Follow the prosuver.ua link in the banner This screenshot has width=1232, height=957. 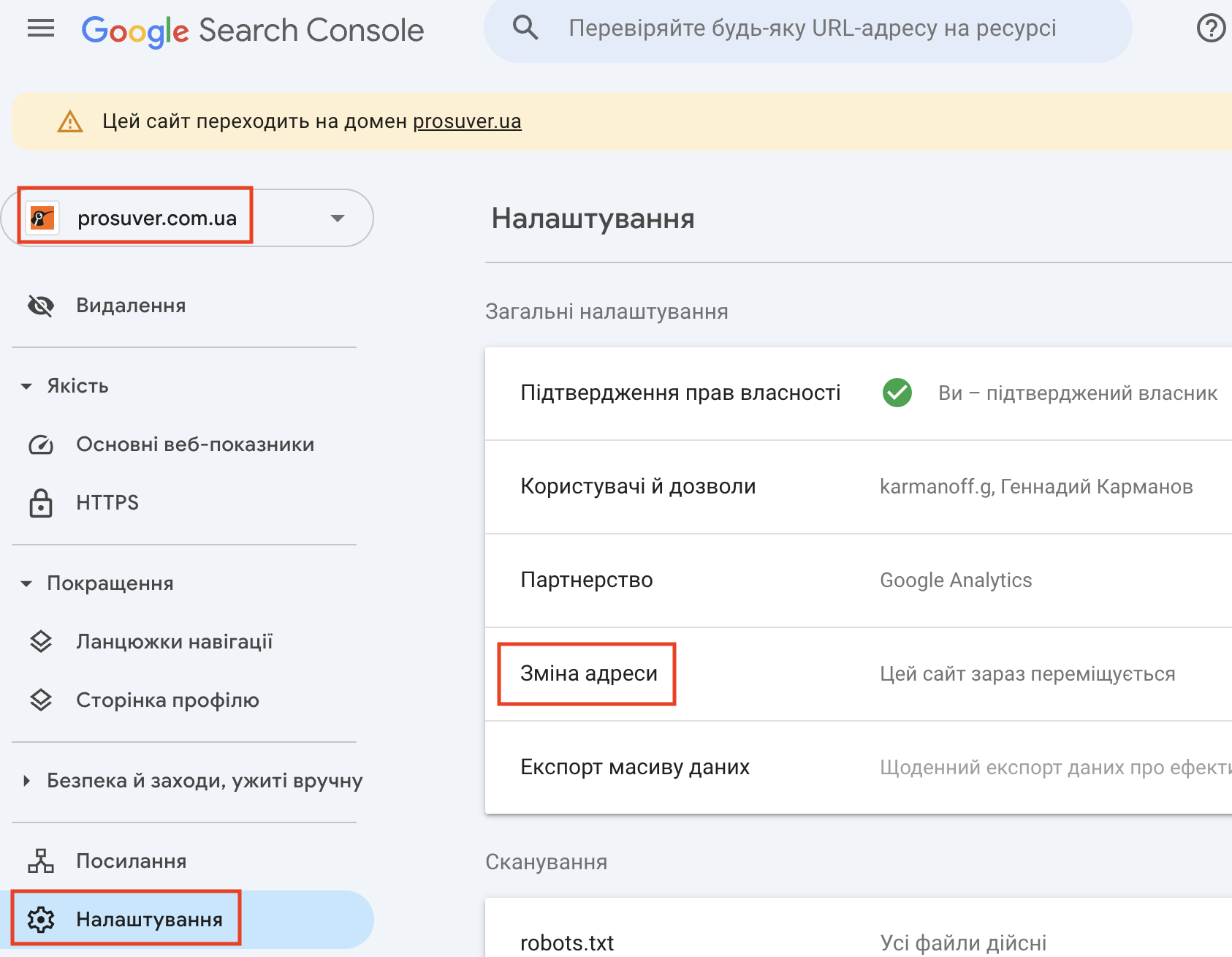click(467, 121)
